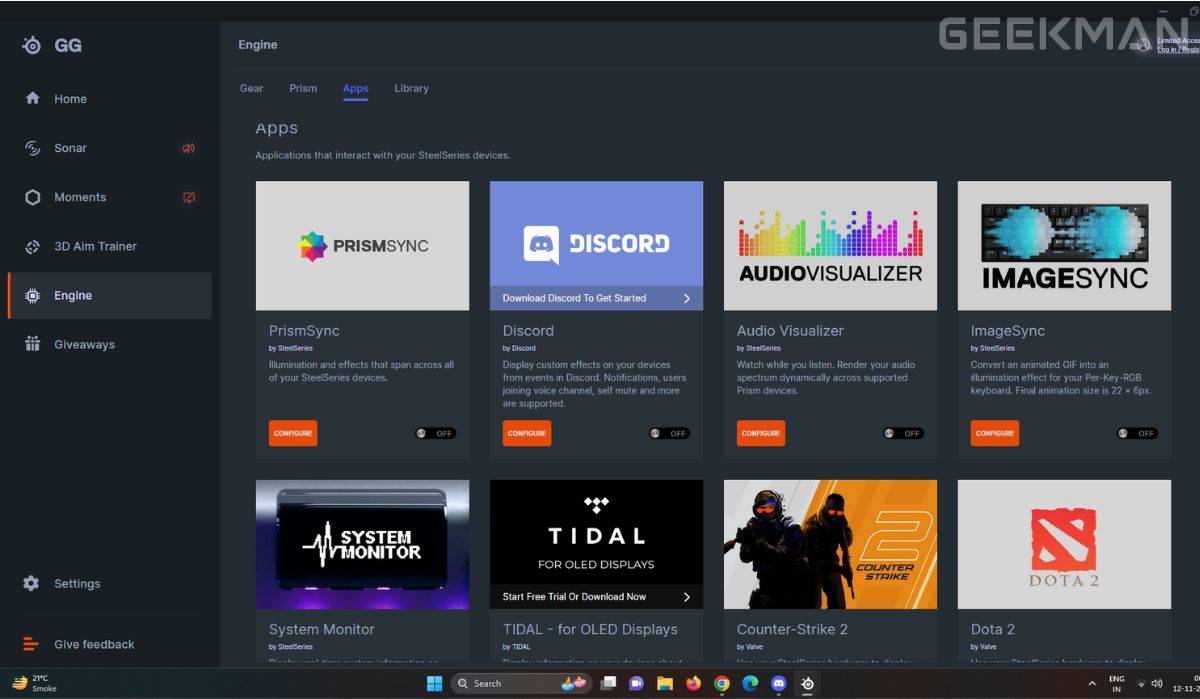
Task: Click the PrismSync banner image
Action: point(362,245)
